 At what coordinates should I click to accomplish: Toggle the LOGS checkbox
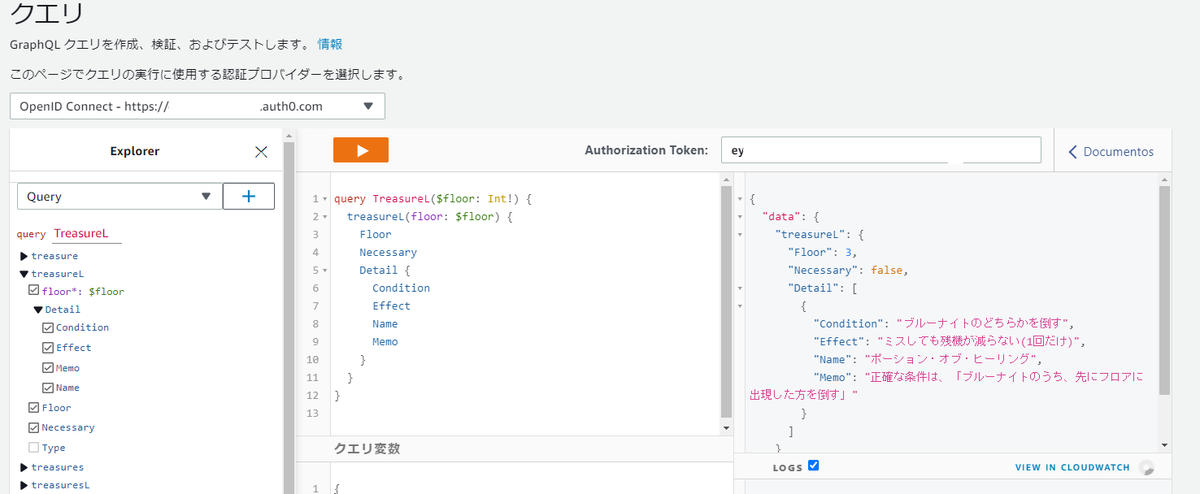point(813,466)
